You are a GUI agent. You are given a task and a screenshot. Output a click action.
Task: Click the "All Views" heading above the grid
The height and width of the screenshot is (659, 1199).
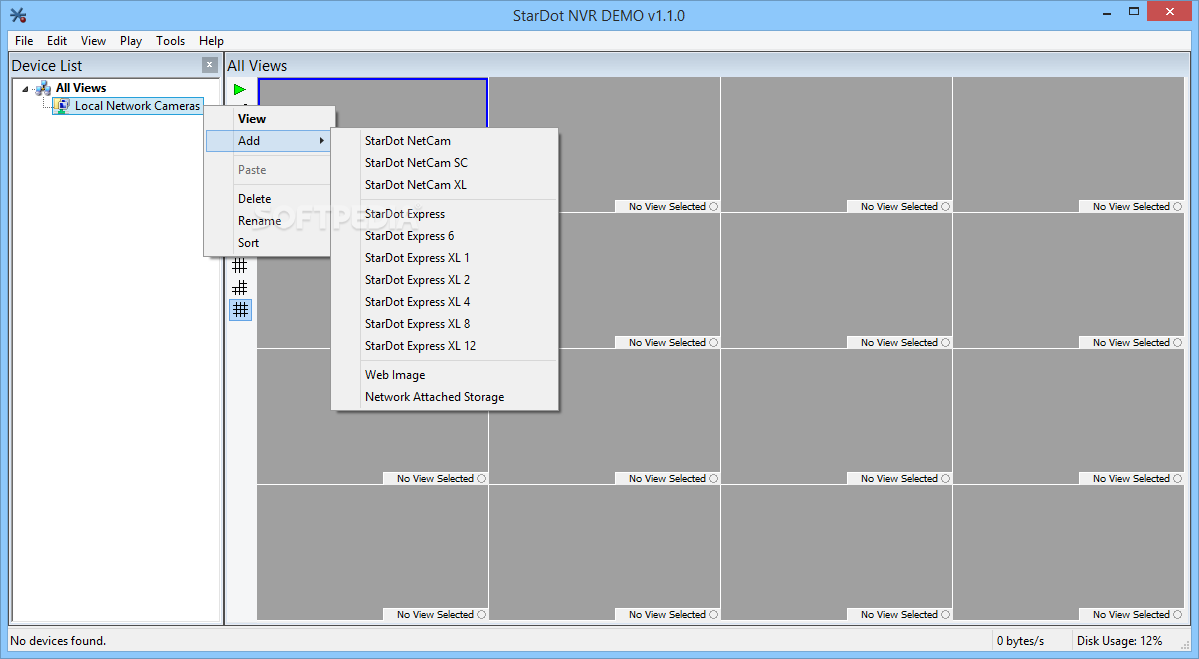pyautogui.click(x=257, y=66)
